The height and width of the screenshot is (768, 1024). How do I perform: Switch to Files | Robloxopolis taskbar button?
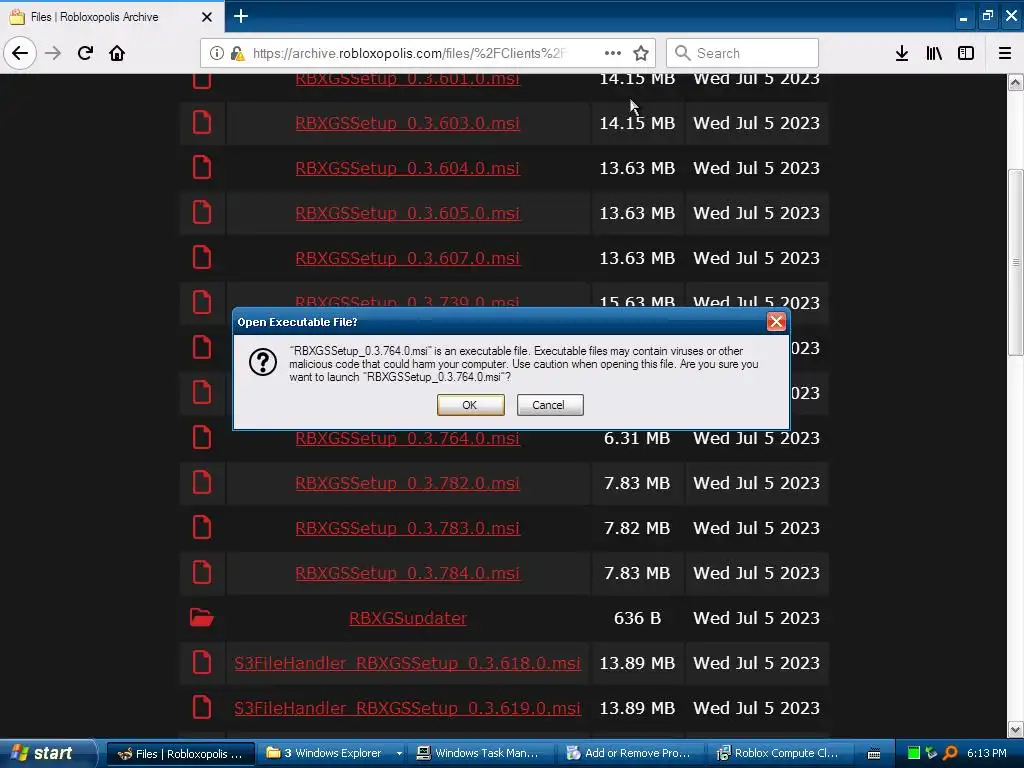click(x=180, y=754)
